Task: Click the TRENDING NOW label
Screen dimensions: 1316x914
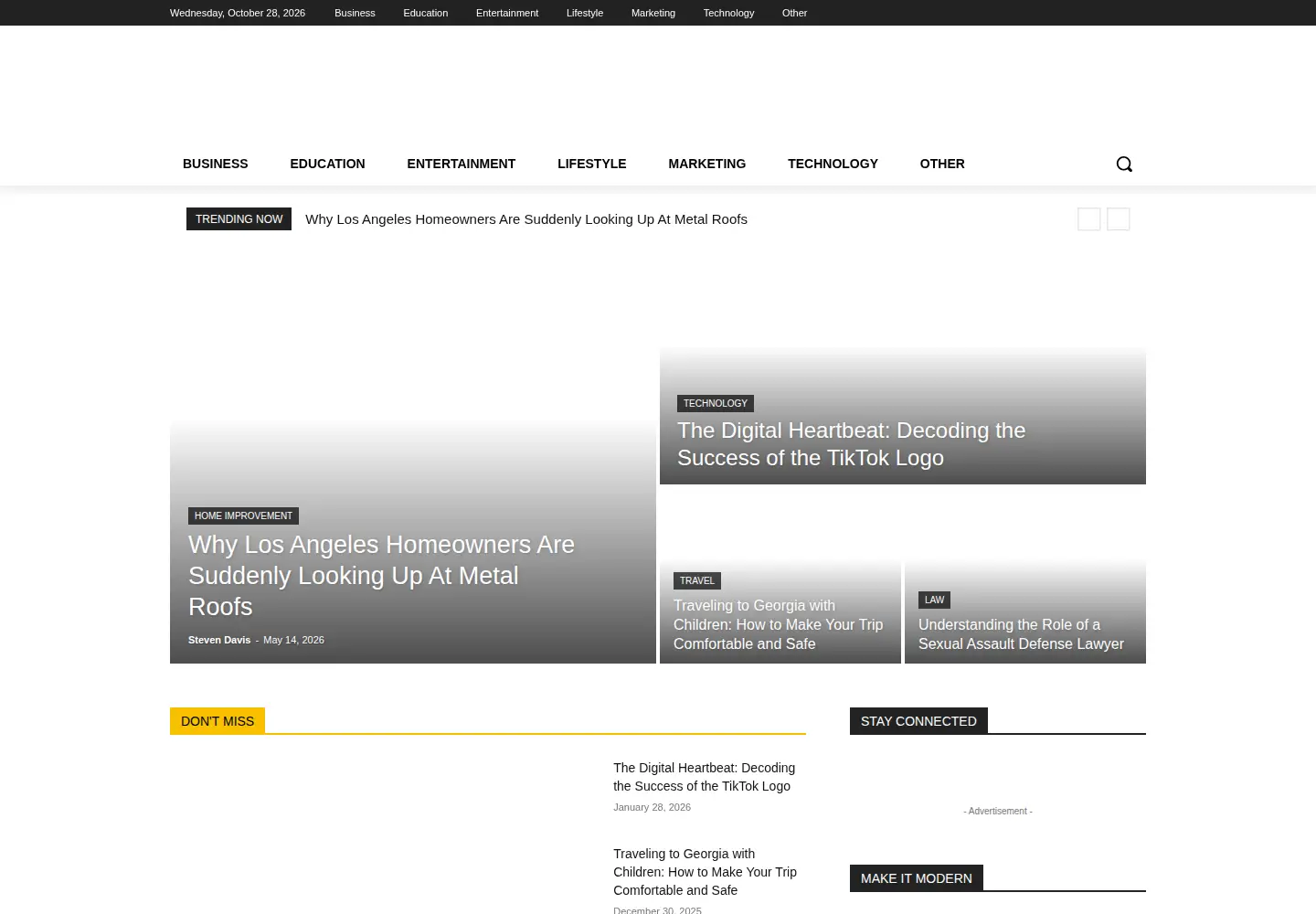Action: (x=239, y=218)
